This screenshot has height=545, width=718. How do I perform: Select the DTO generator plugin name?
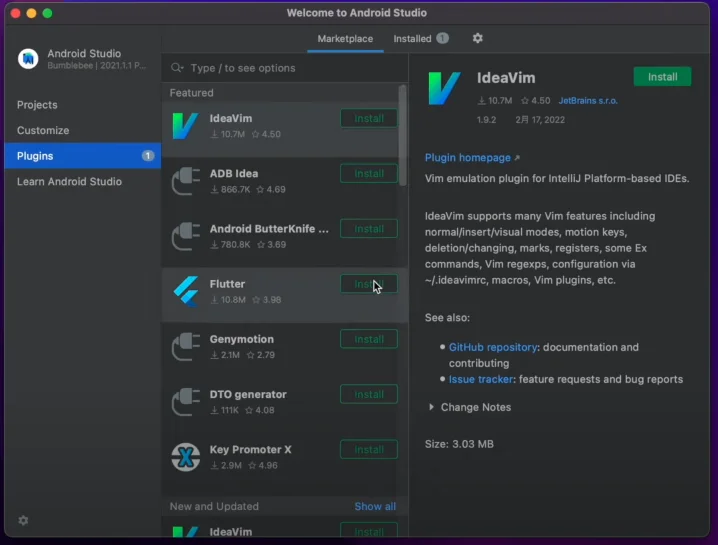point(248,394)
